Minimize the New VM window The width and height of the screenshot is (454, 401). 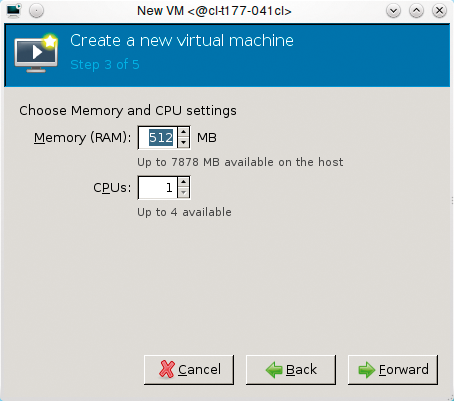393,11
